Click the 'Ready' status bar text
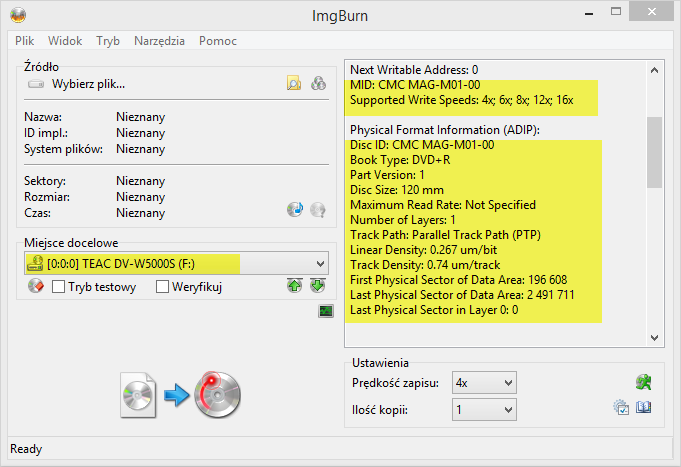The width and height of the screenshot is (681, 467). [26, 449]
